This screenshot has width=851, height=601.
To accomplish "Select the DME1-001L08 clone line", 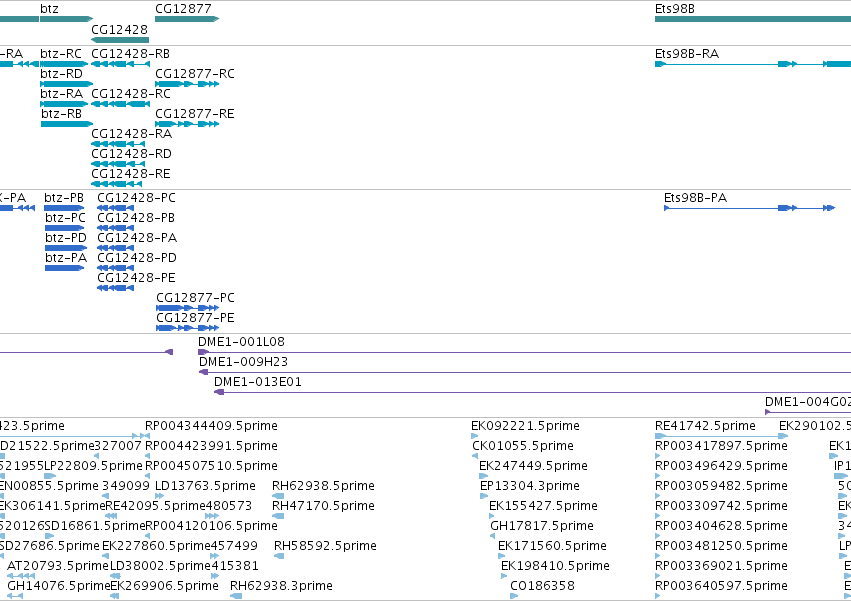I will tap(524, 352).
